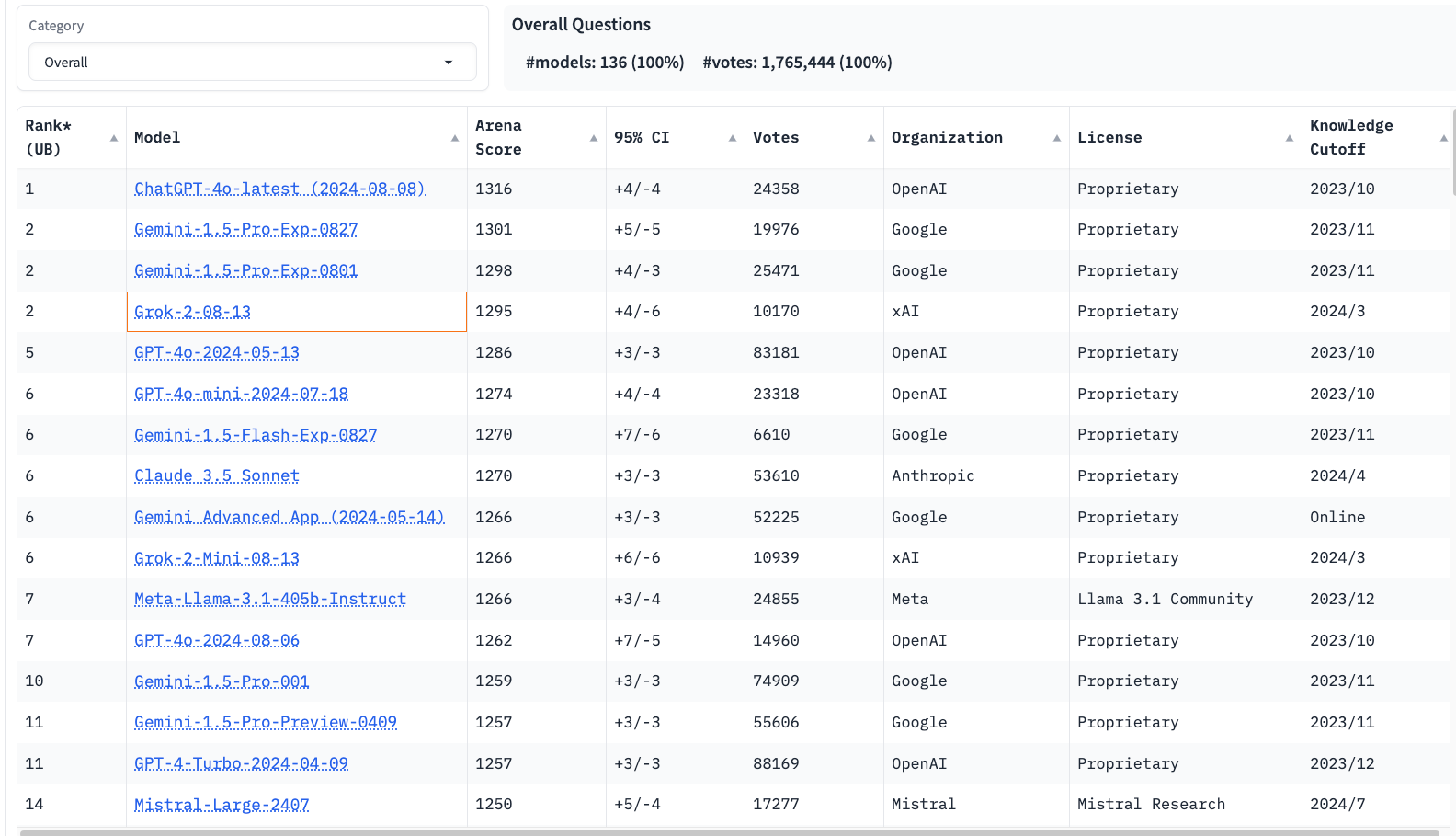Click the Organization column header text
This screenshot has width=1456, height=836.
click(x=947, y=137)
